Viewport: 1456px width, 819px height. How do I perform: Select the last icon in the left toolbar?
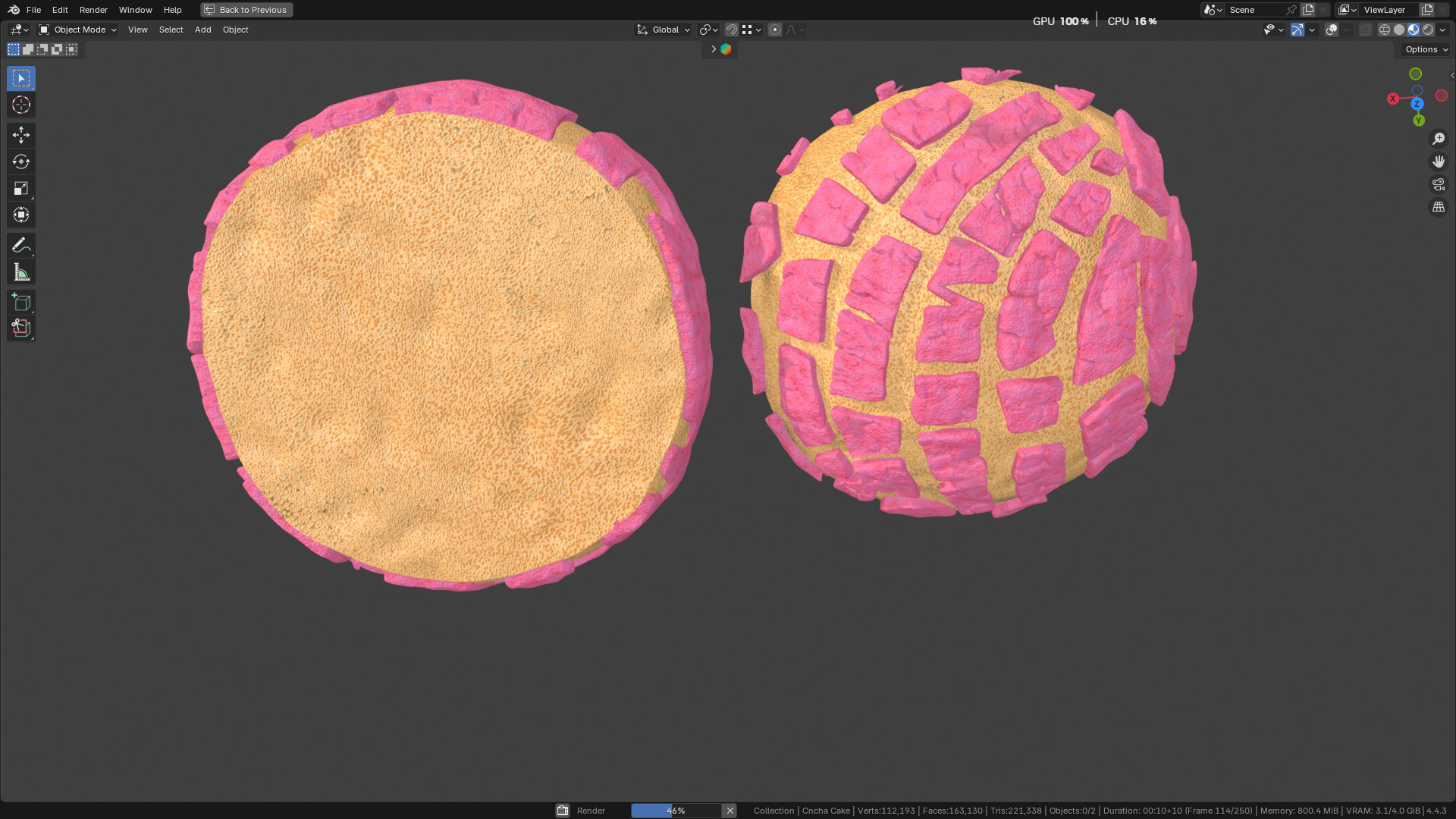tap(21, 328)
